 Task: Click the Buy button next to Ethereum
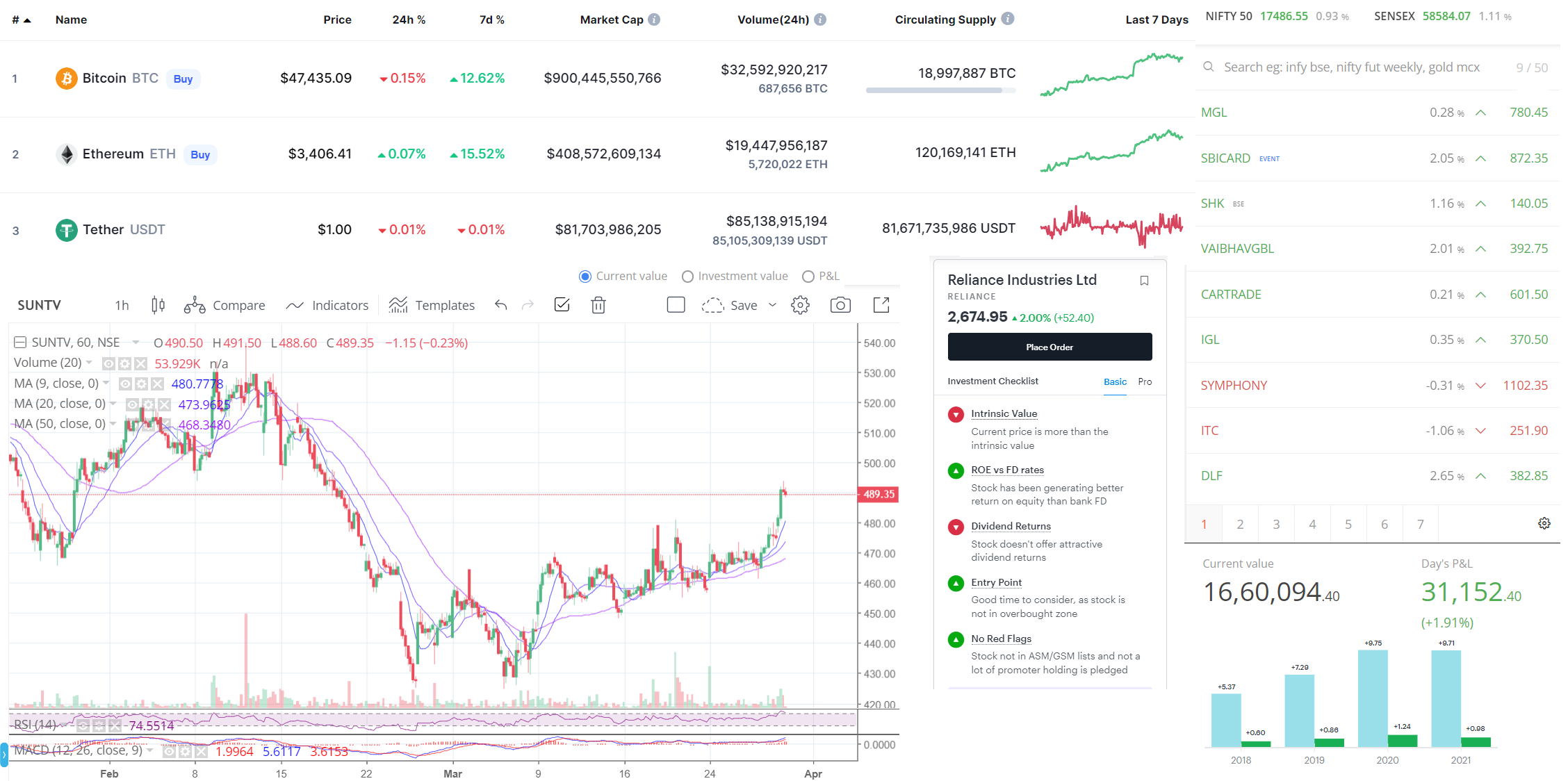pyautogui.click(x=200, y=154)
